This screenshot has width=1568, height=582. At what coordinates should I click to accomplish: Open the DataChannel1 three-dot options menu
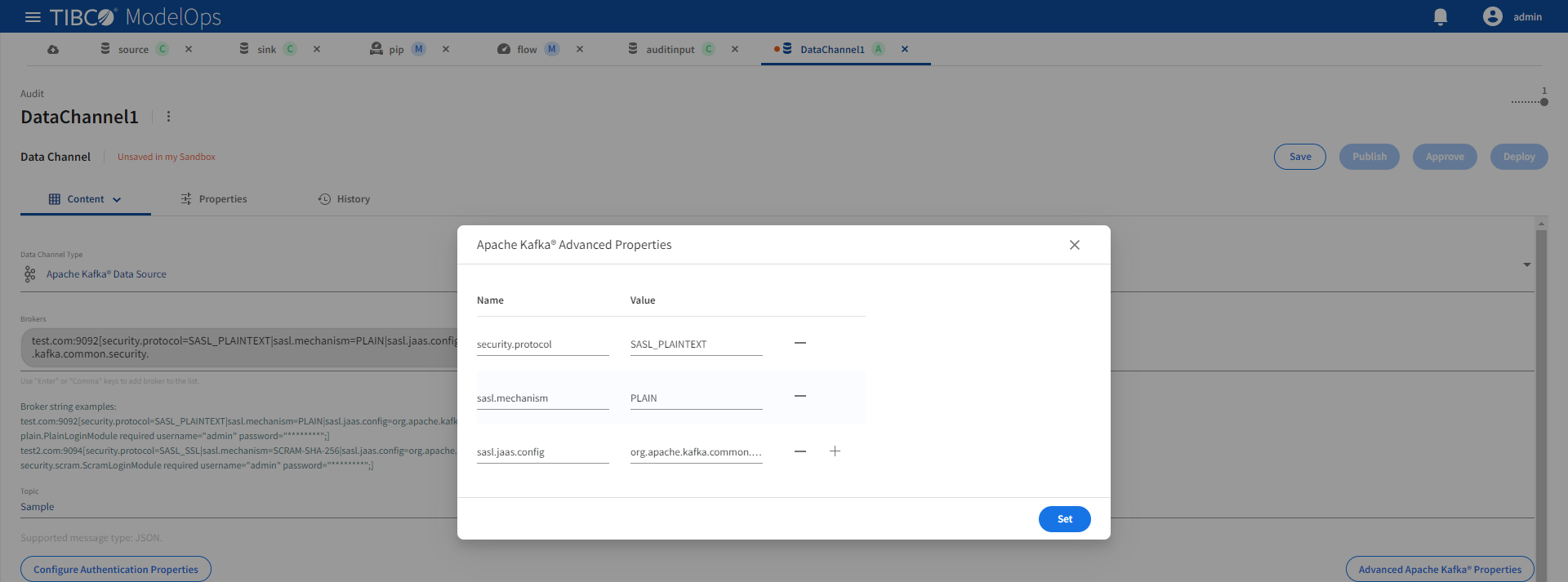click(169, 117)
